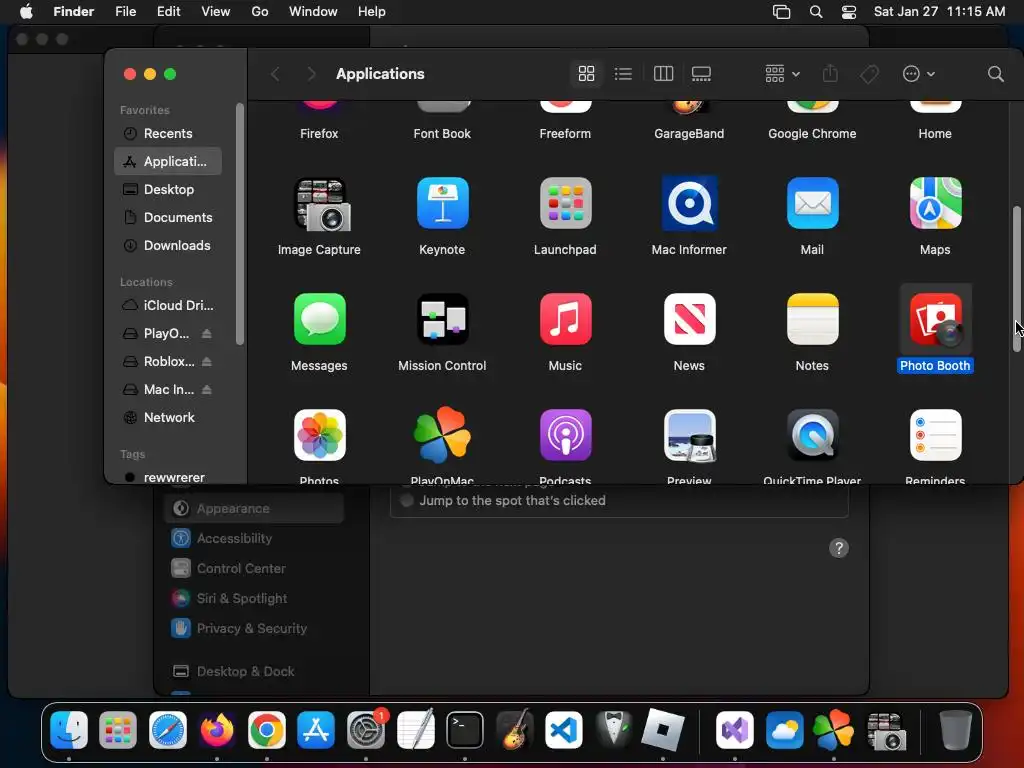Open Network in Finder sidebar
Screen dimensions: 1024x768
pyautogui.click(x=168, y=417)
